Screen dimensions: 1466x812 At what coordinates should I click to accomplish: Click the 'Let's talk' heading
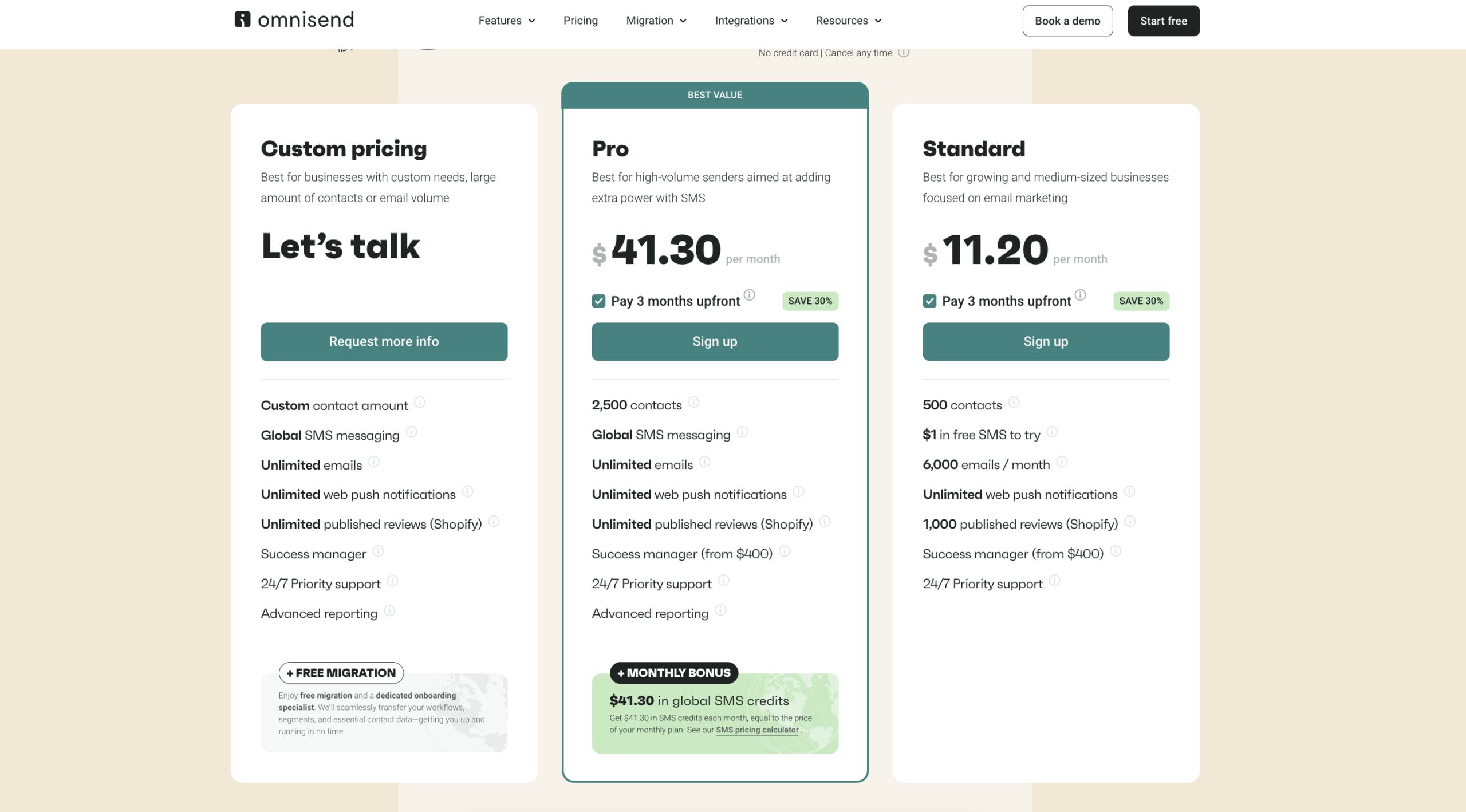click(x=341, y=246)
